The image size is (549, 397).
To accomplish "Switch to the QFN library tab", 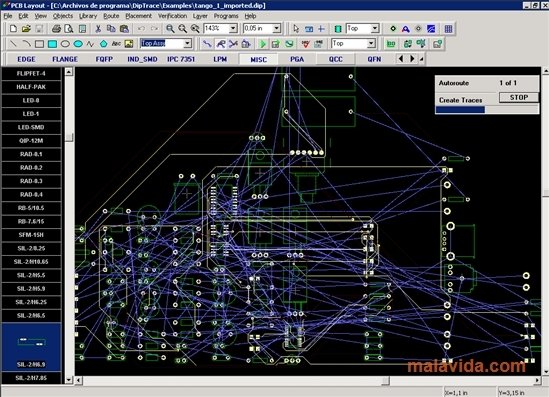I will pos(374,59).
